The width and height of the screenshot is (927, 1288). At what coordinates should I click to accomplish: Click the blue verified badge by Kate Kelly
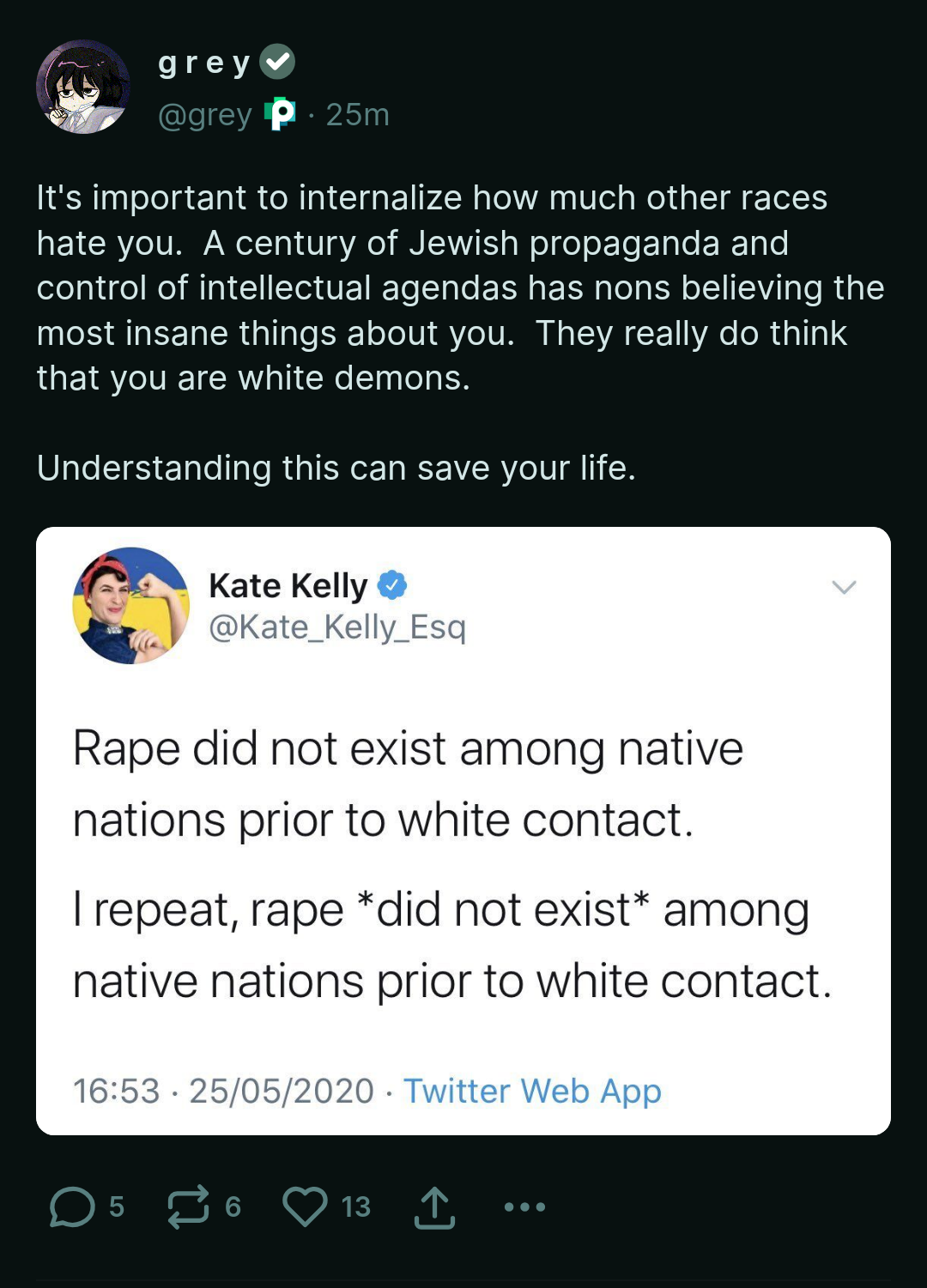point(392,585)
